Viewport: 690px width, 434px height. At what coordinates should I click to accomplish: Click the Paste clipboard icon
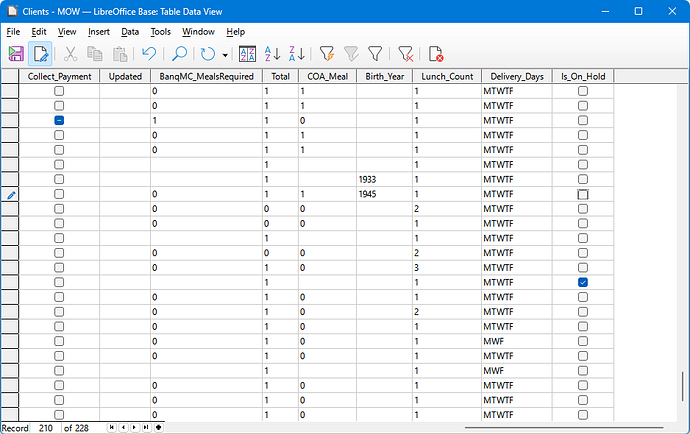click(120, 54)
